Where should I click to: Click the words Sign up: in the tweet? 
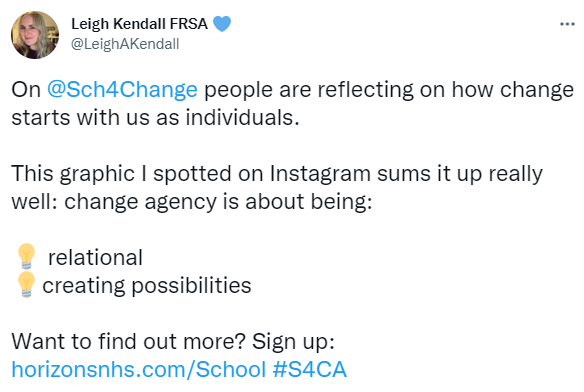(293, 342)
